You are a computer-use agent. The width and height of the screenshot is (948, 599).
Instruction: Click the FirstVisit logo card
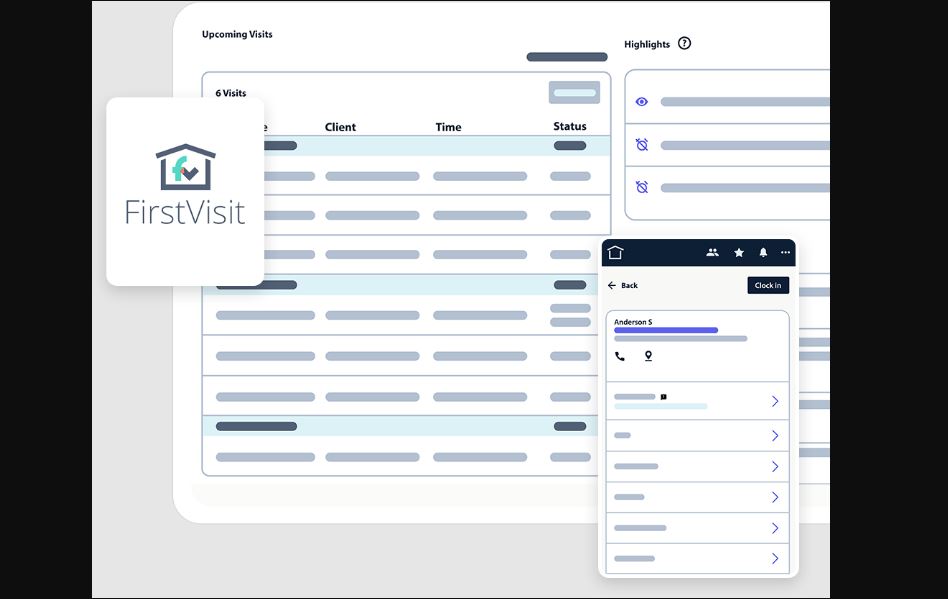coord(185,191)
